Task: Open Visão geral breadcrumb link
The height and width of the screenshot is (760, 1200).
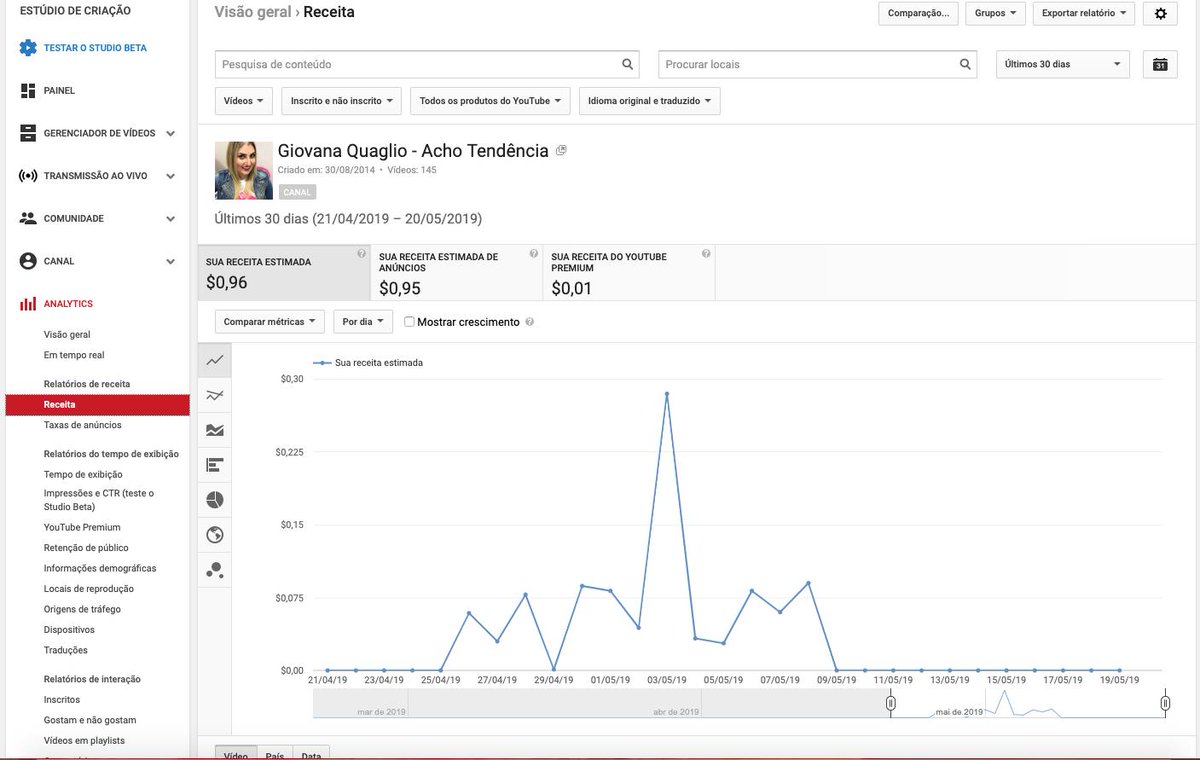Action: 253,13
